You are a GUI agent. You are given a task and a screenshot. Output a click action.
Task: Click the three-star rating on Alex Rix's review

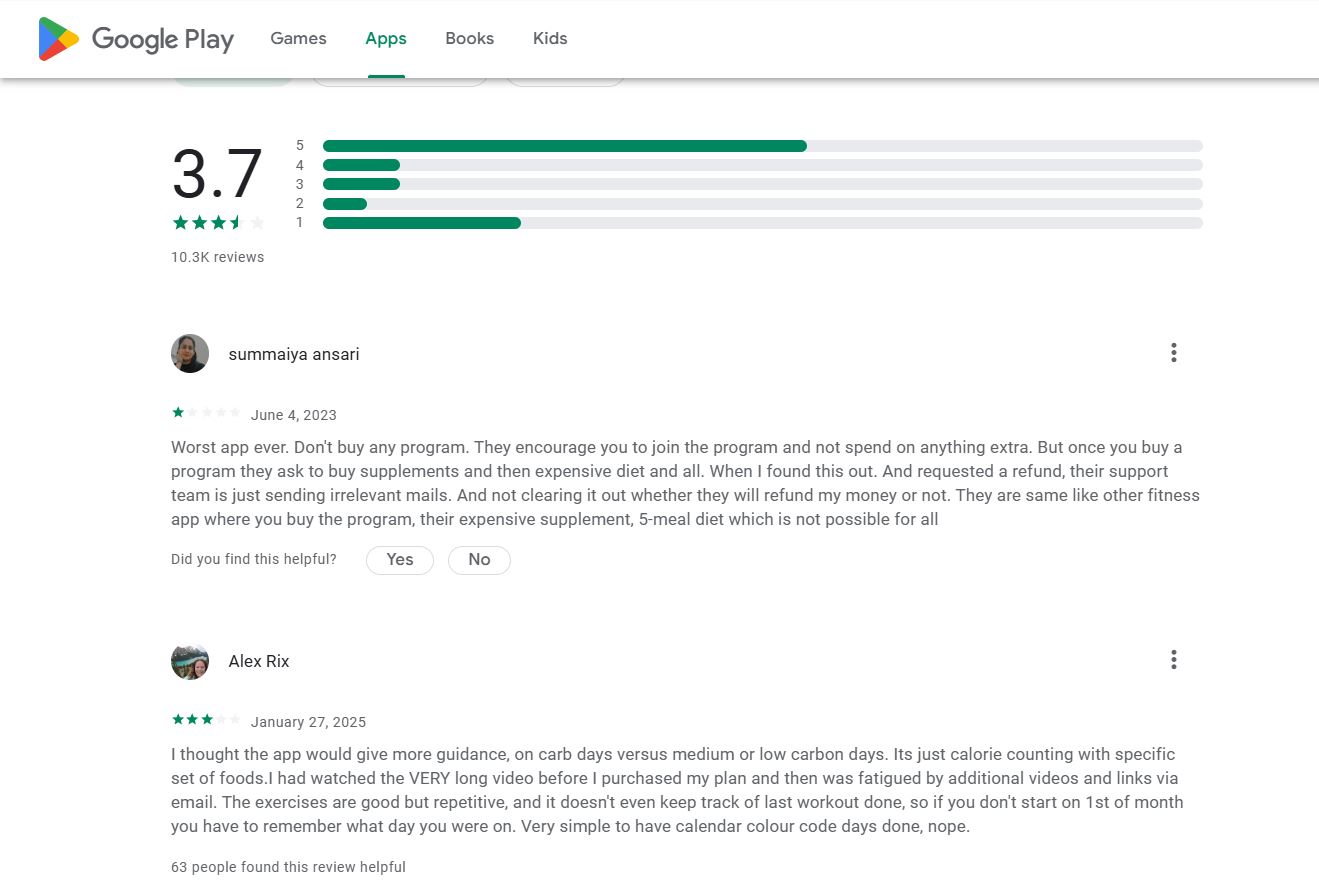point(207,720)
